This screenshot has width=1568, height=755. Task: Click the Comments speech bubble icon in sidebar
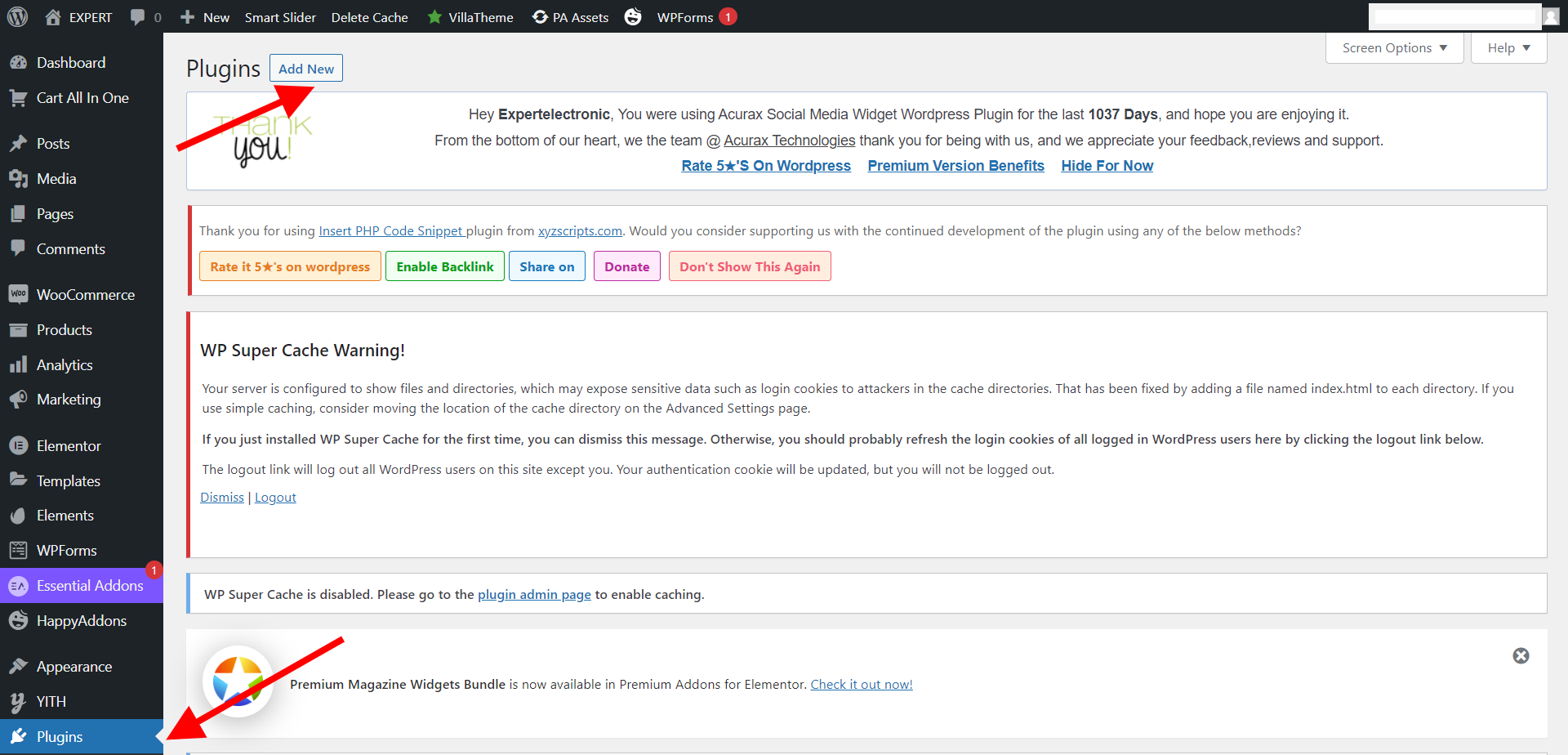point(18,249)
